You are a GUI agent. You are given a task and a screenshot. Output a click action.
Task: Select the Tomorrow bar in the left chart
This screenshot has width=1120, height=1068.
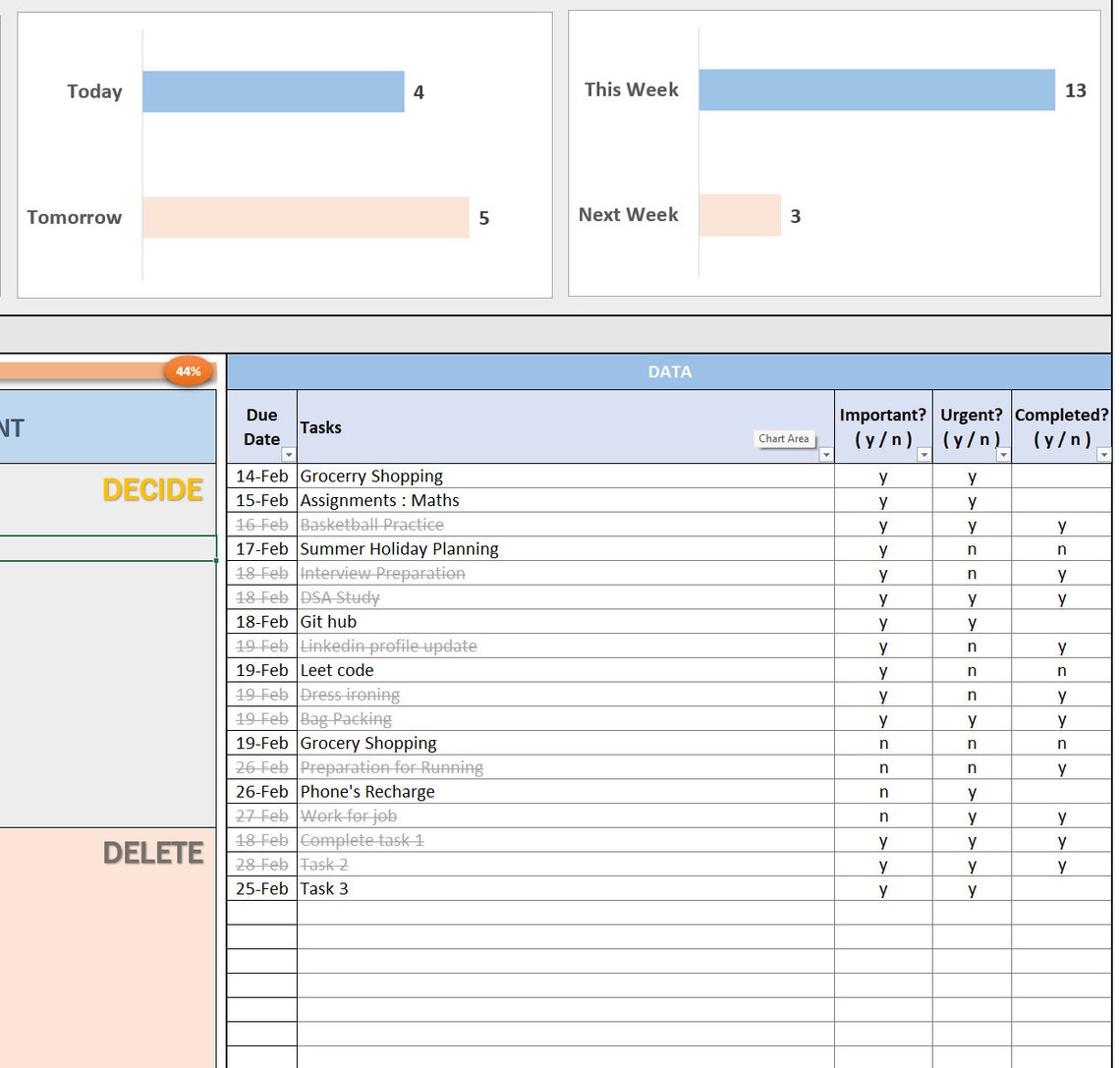click(x=305, y=217)
